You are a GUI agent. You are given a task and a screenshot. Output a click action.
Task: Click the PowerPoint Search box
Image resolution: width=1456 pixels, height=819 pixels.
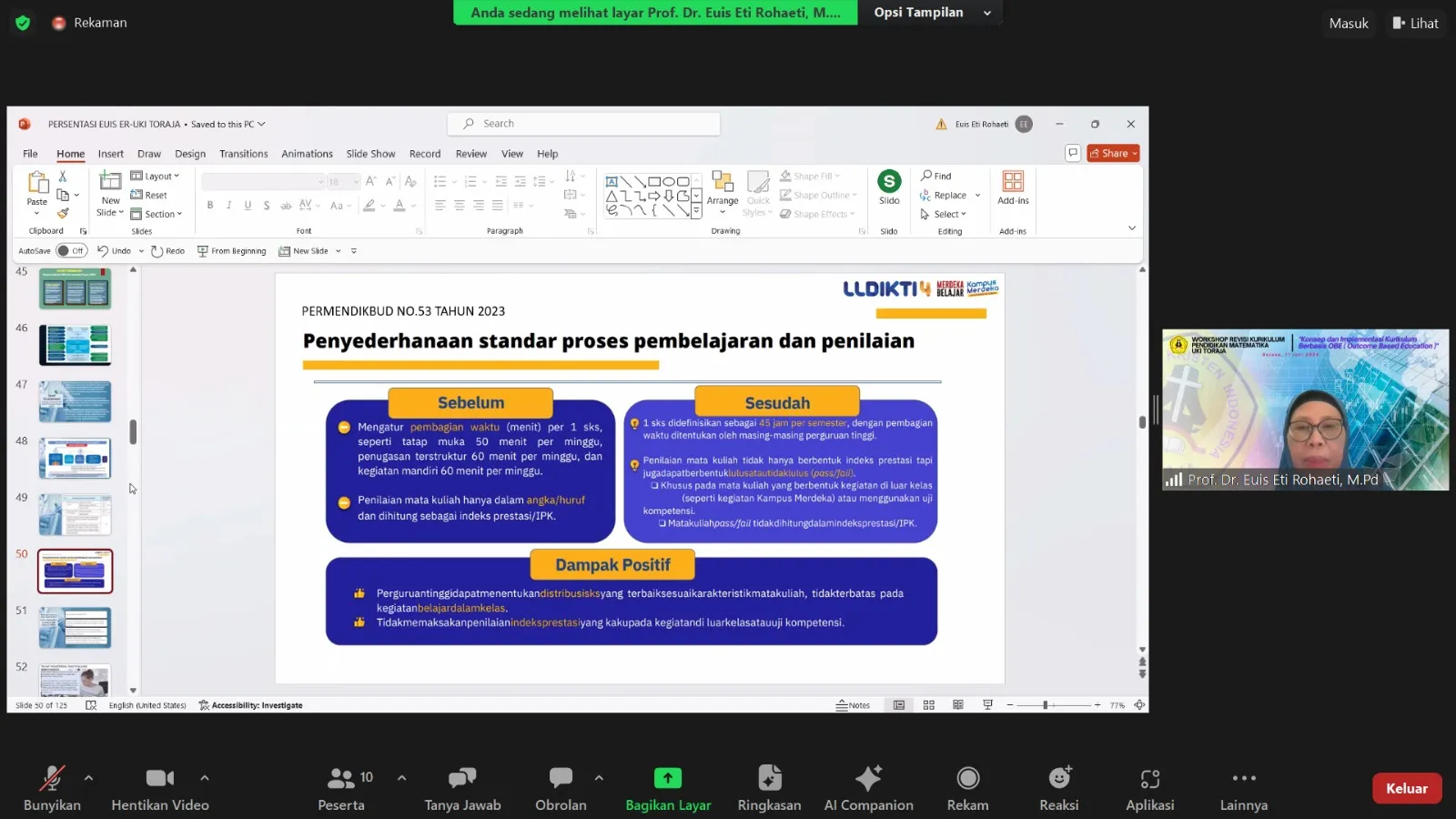pos(584,124)
